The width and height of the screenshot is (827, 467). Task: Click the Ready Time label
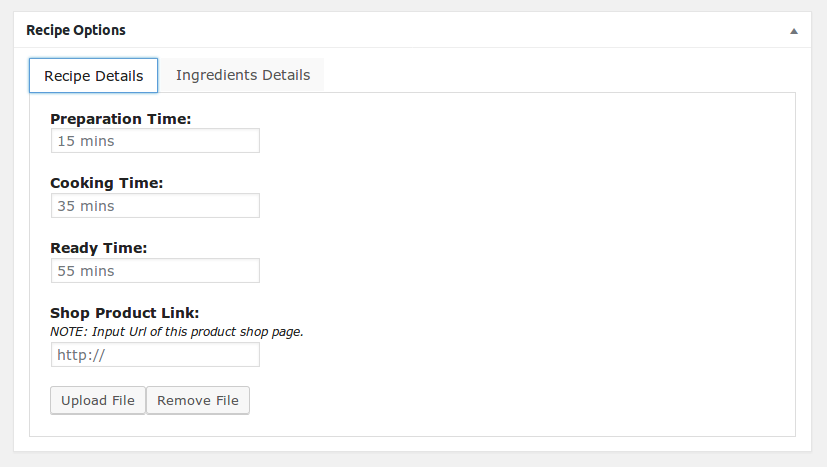point(99,248)
